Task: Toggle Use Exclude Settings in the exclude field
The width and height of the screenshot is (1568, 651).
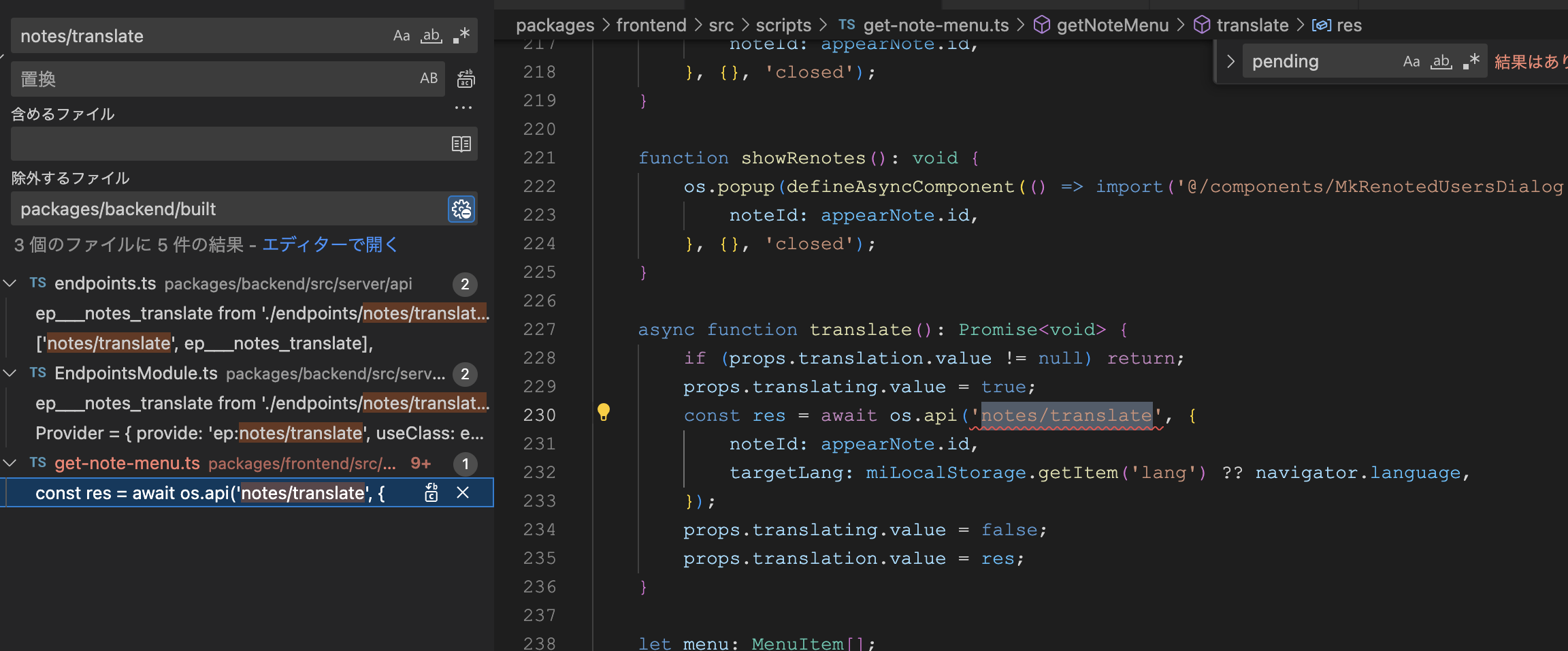Action: click(461, 209)
